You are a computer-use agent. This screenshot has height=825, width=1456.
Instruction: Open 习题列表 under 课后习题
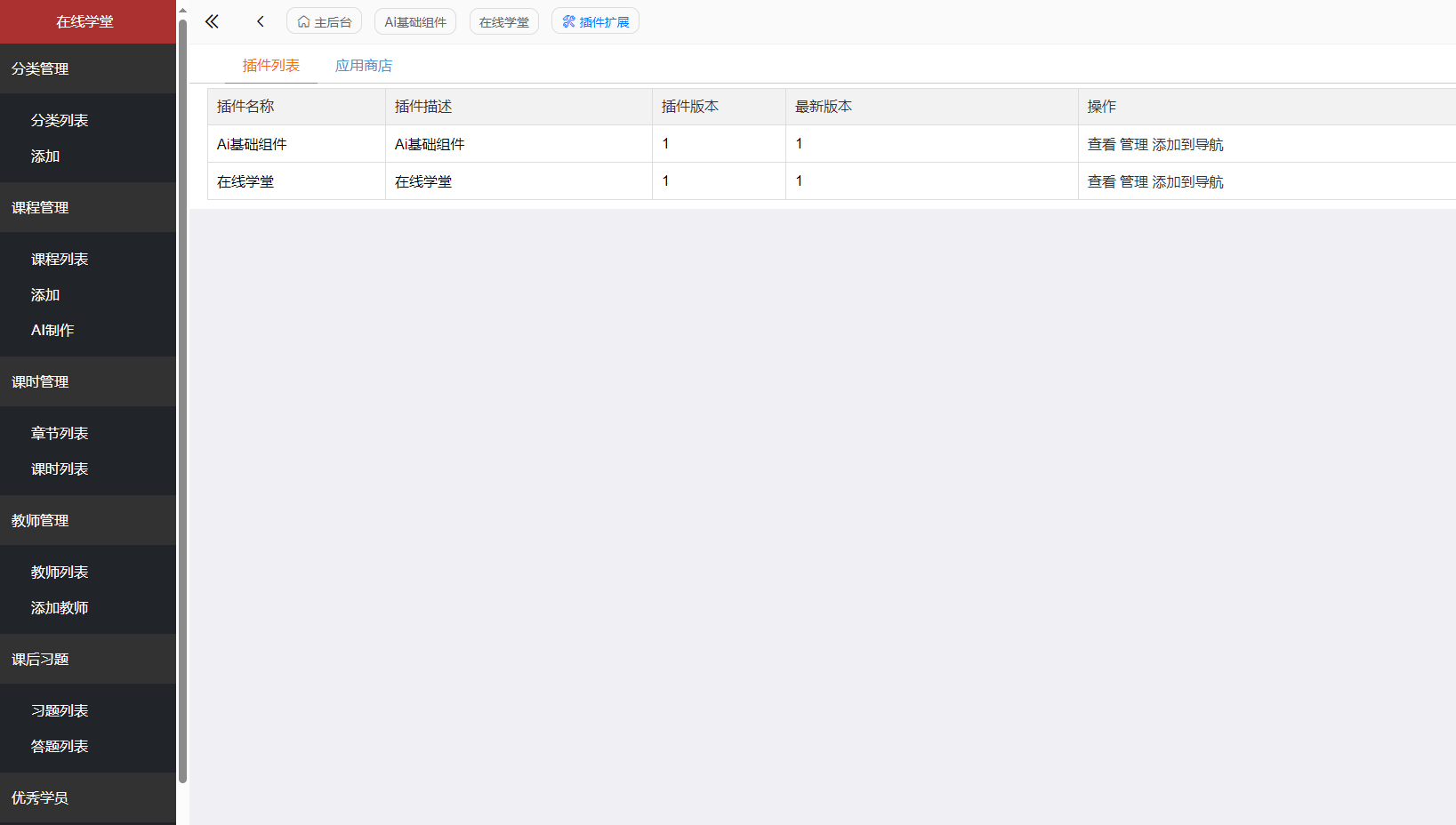pos(60,710)
